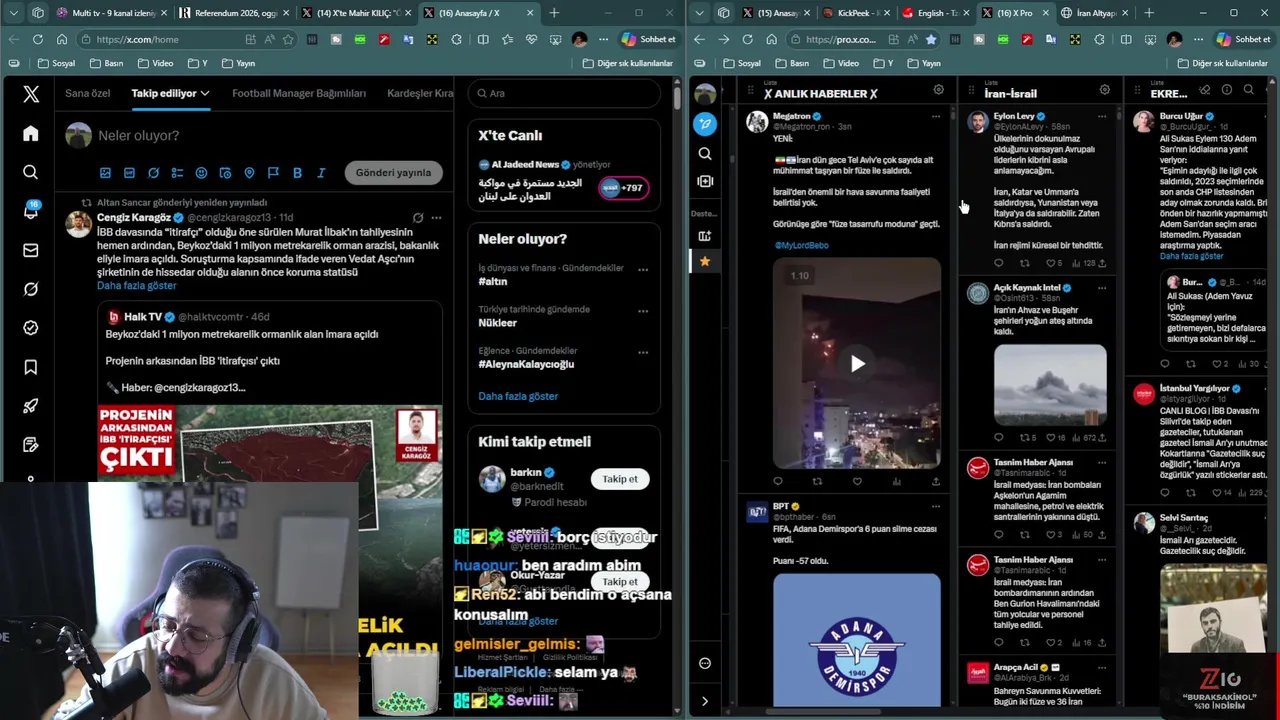The image size is (1280, 720).
Task: Click the flag icon in composer toolbar
Action: [x=273, y=173]
